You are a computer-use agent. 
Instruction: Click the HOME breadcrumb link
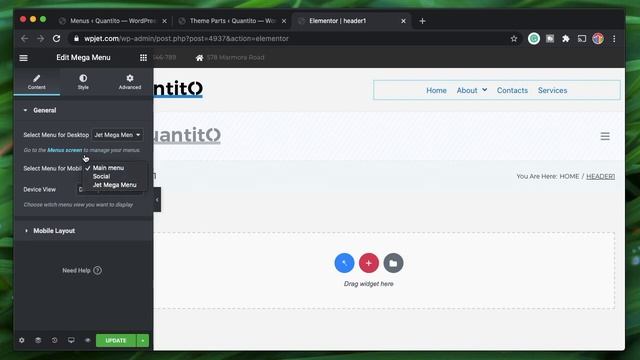(x=569, y=176)
